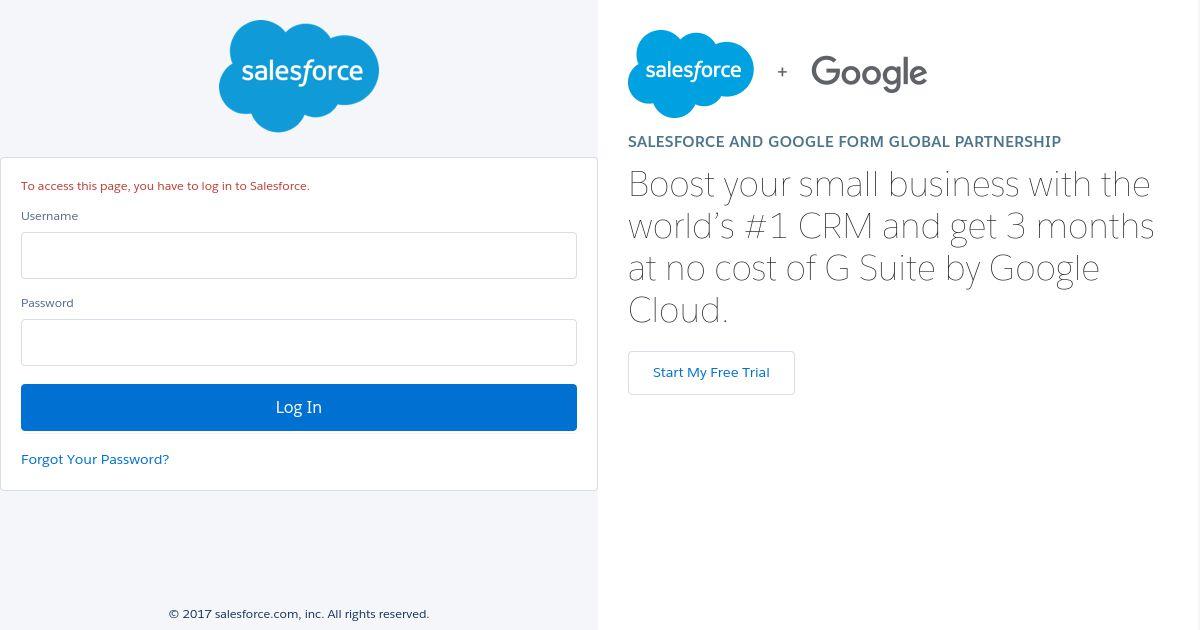Start My Free Trial button
This screenshot has width=1200, height=630.
(711, 373)
